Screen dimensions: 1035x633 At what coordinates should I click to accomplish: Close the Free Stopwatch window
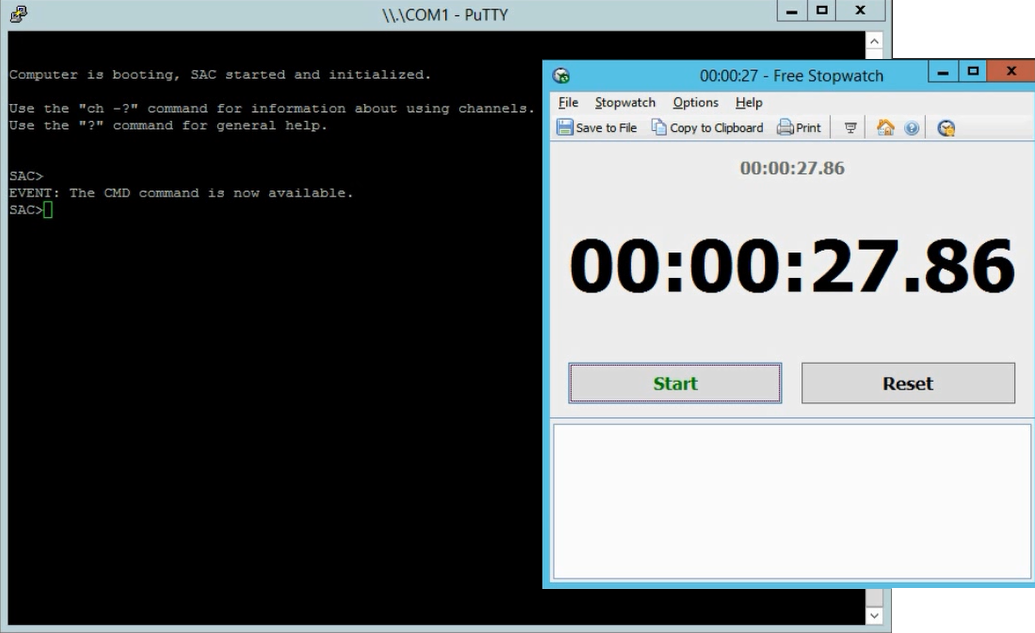1011,71
